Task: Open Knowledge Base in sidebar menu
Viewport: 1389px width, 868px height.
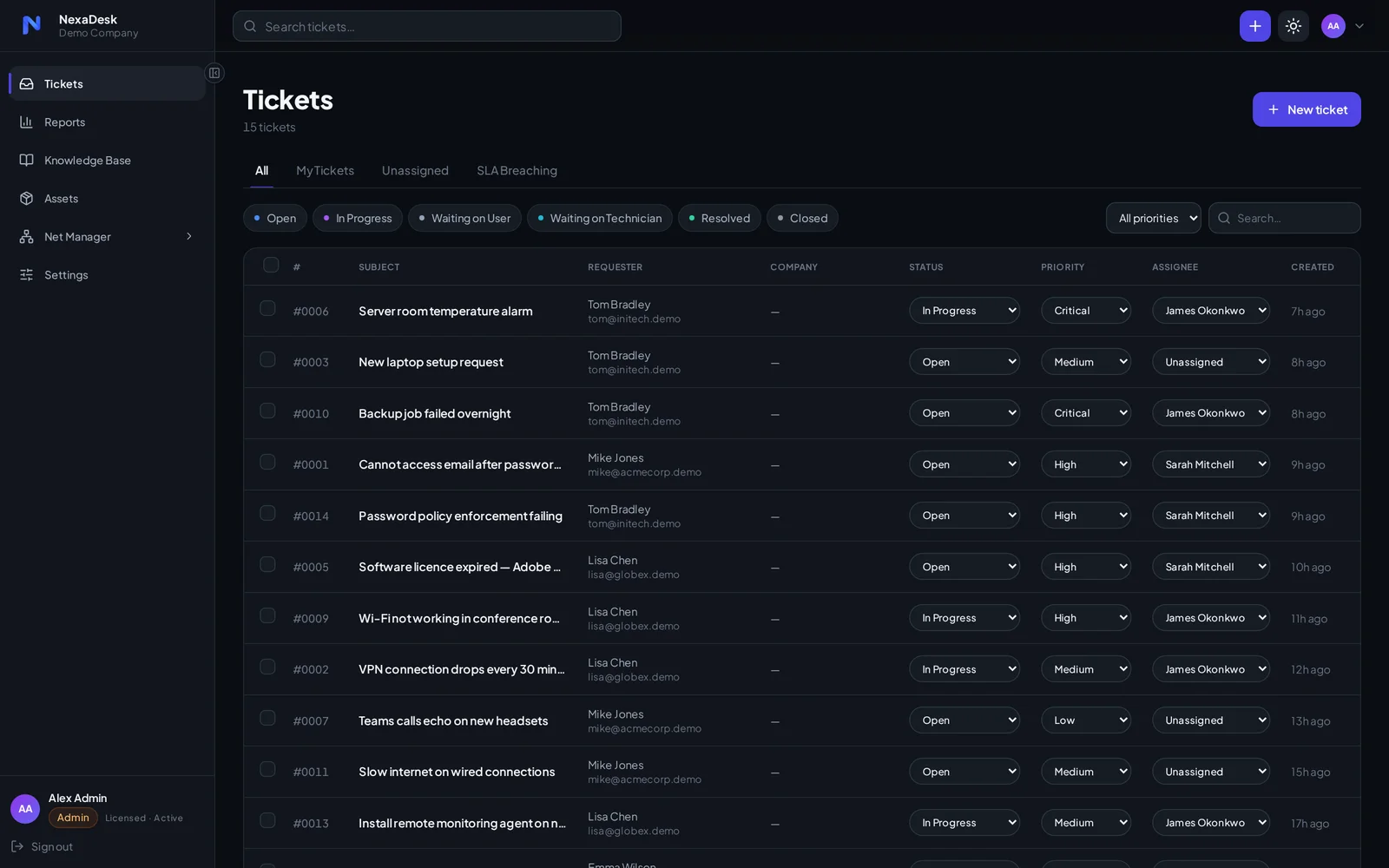Action: [x=107, y=161]
